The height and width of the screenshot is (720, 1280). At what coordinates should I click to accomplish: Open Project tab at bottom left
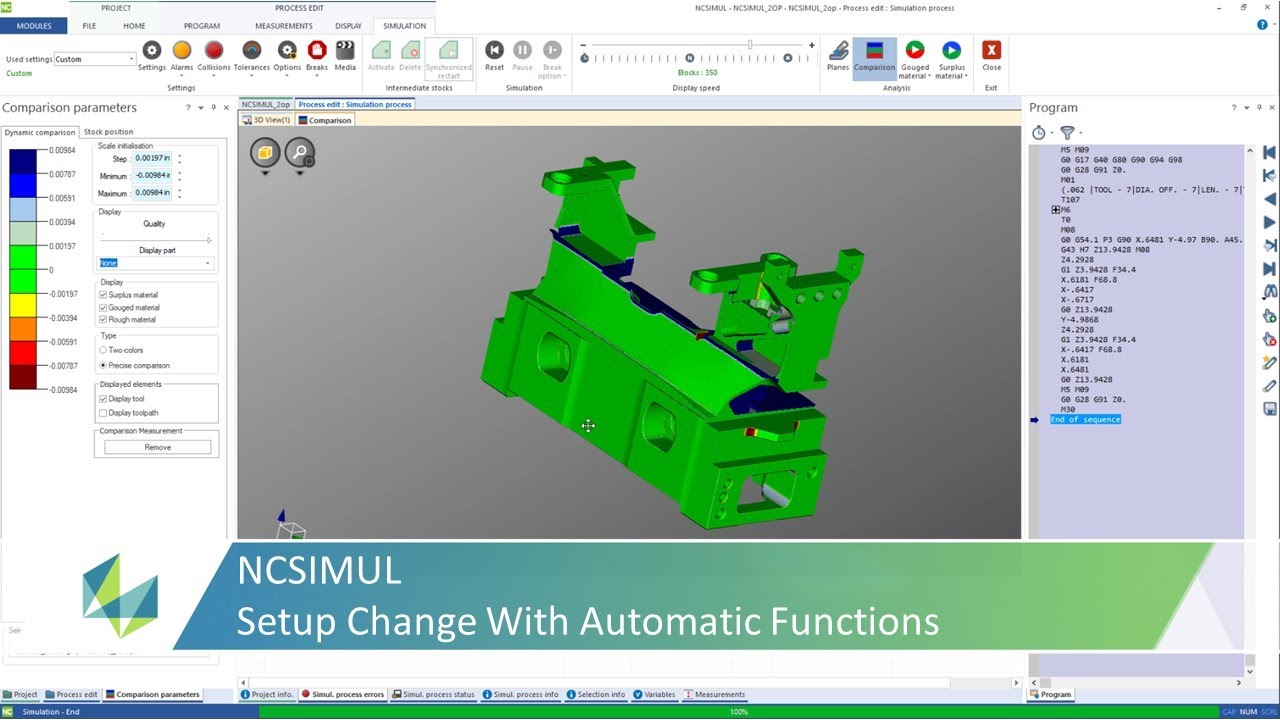point(20,694)
